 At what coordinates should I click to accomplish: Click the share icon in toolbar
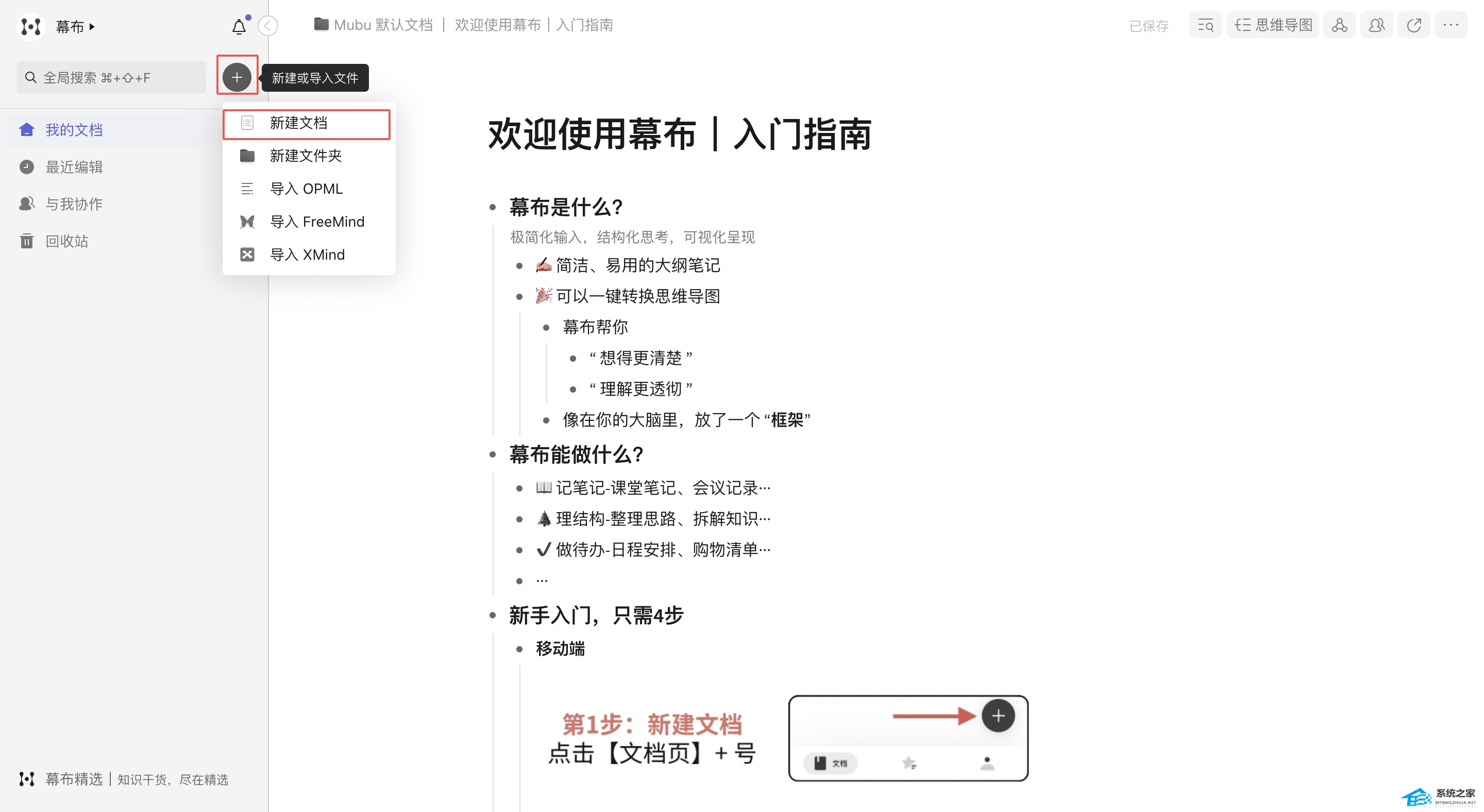click(x=1414, y=25)
